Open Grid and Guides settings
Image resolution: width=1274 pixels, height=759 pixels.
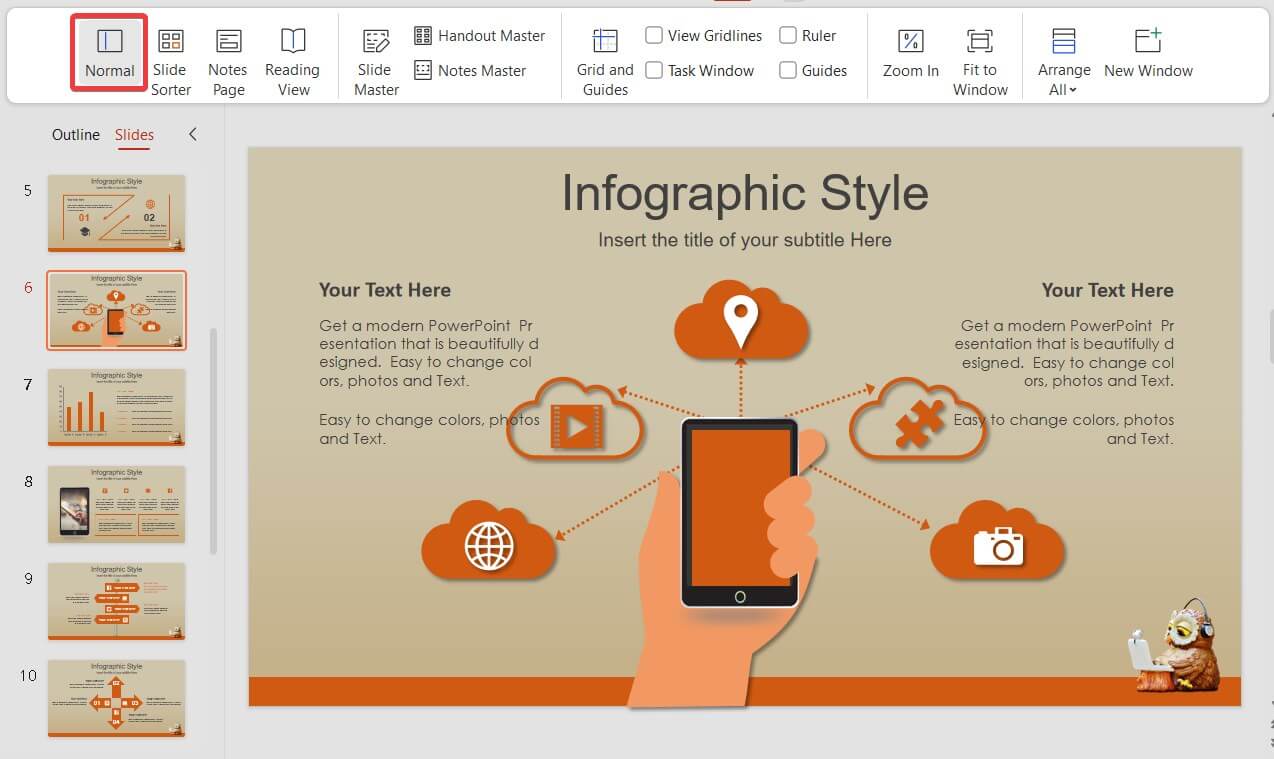[x=605, y=62]
